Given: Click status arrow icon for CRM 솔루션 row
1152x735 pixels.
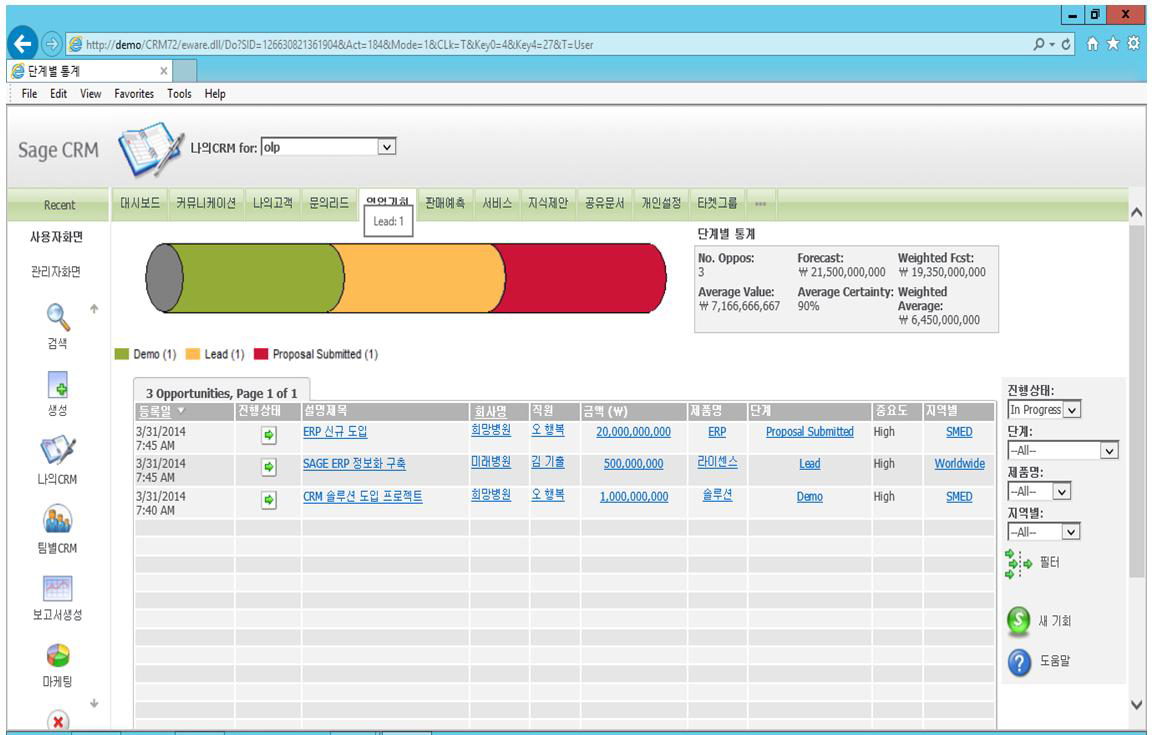Looking at the screenshot, I should point(269,500).
